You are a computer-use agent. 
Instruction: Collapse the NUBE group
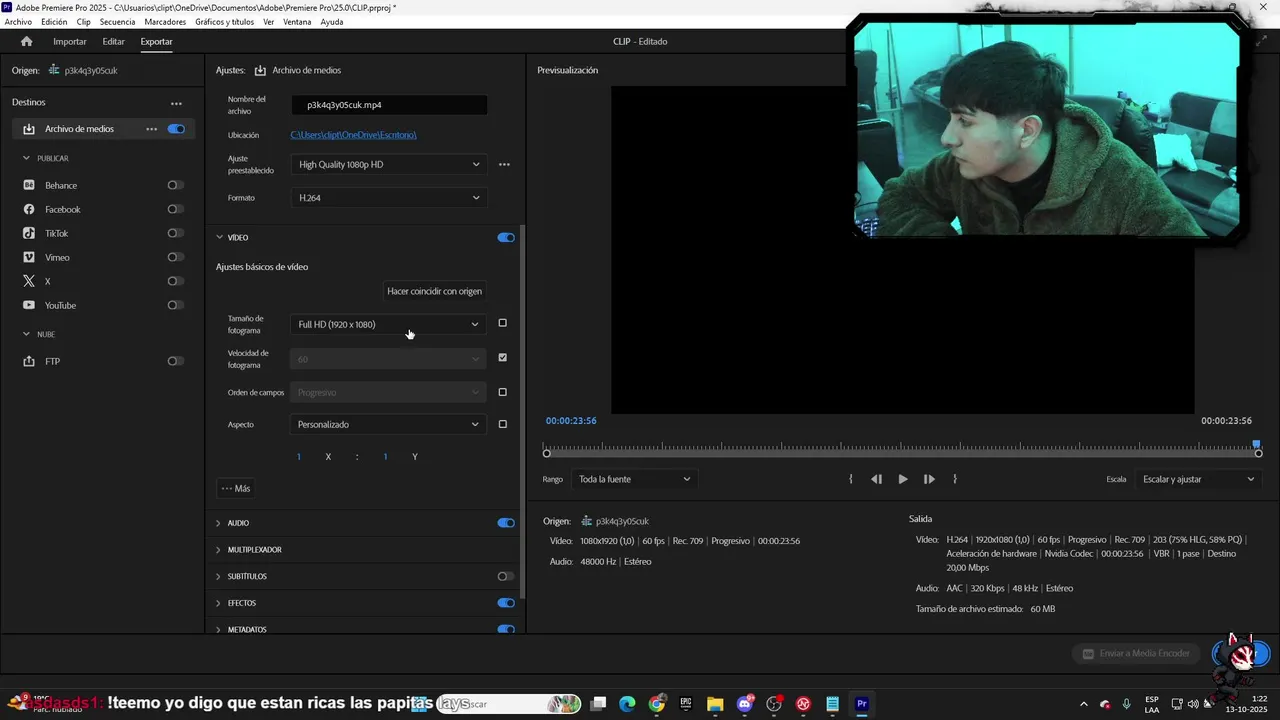(27, 334)
